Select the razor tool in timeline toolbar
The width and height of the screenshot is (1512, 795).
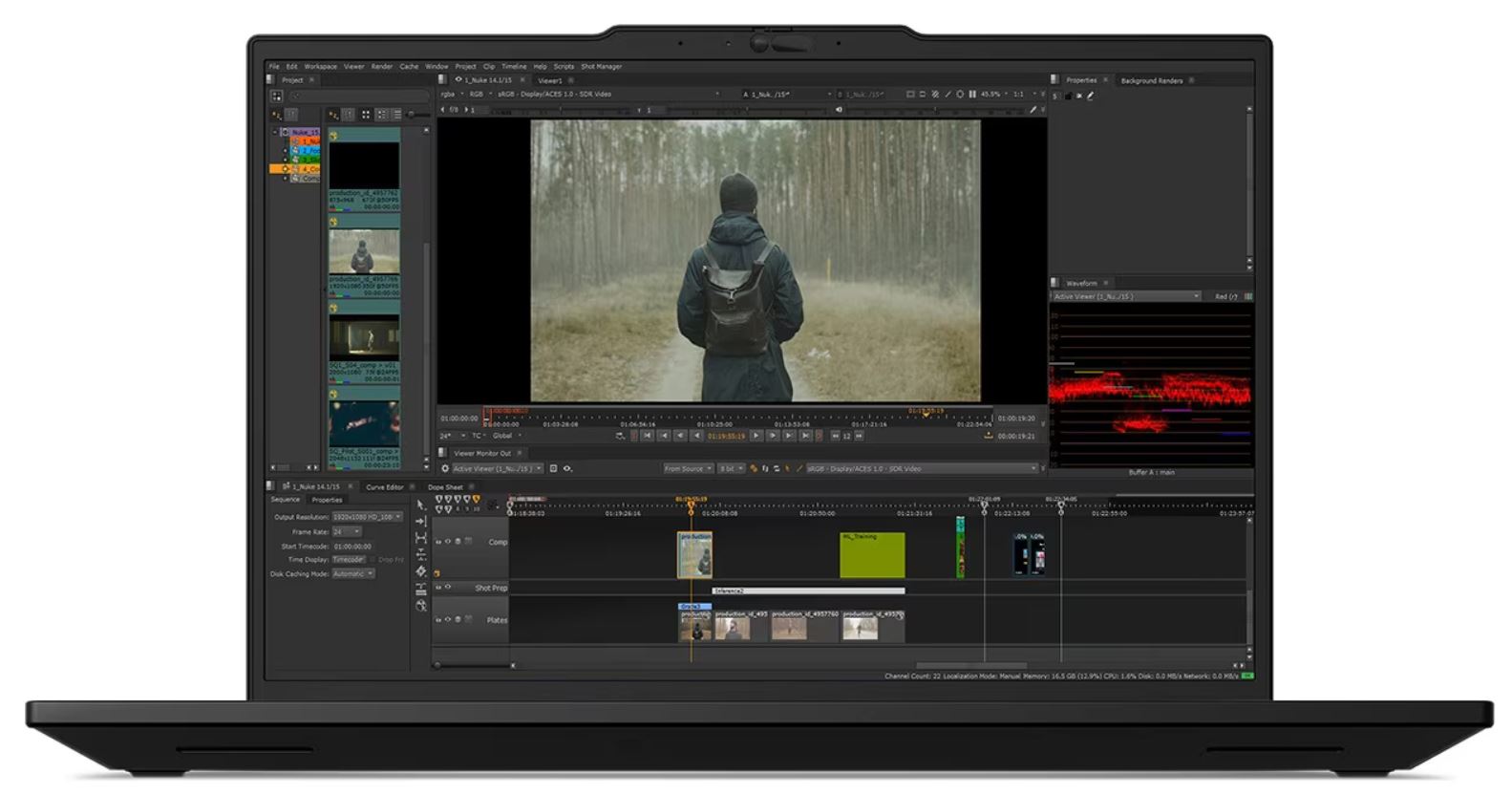coord(421,571)
